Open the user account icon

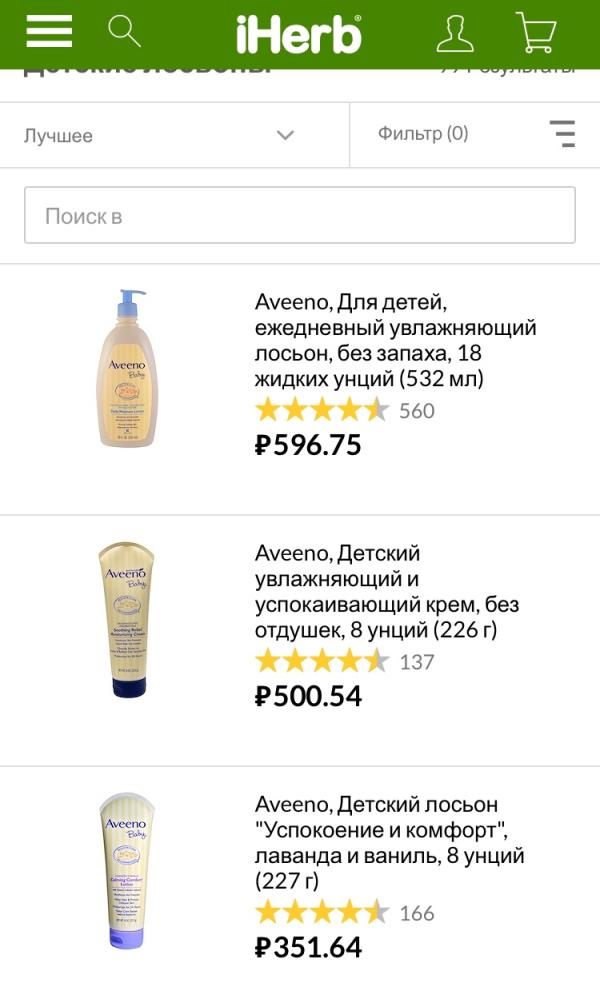coord(455,33)
